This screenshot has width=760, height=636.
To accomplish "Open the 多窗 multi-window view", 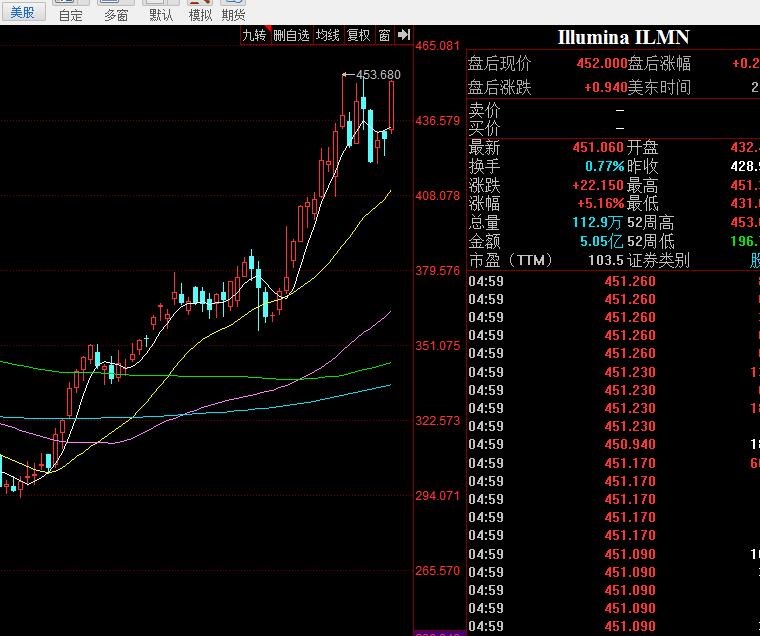I will tap(116, 12).
